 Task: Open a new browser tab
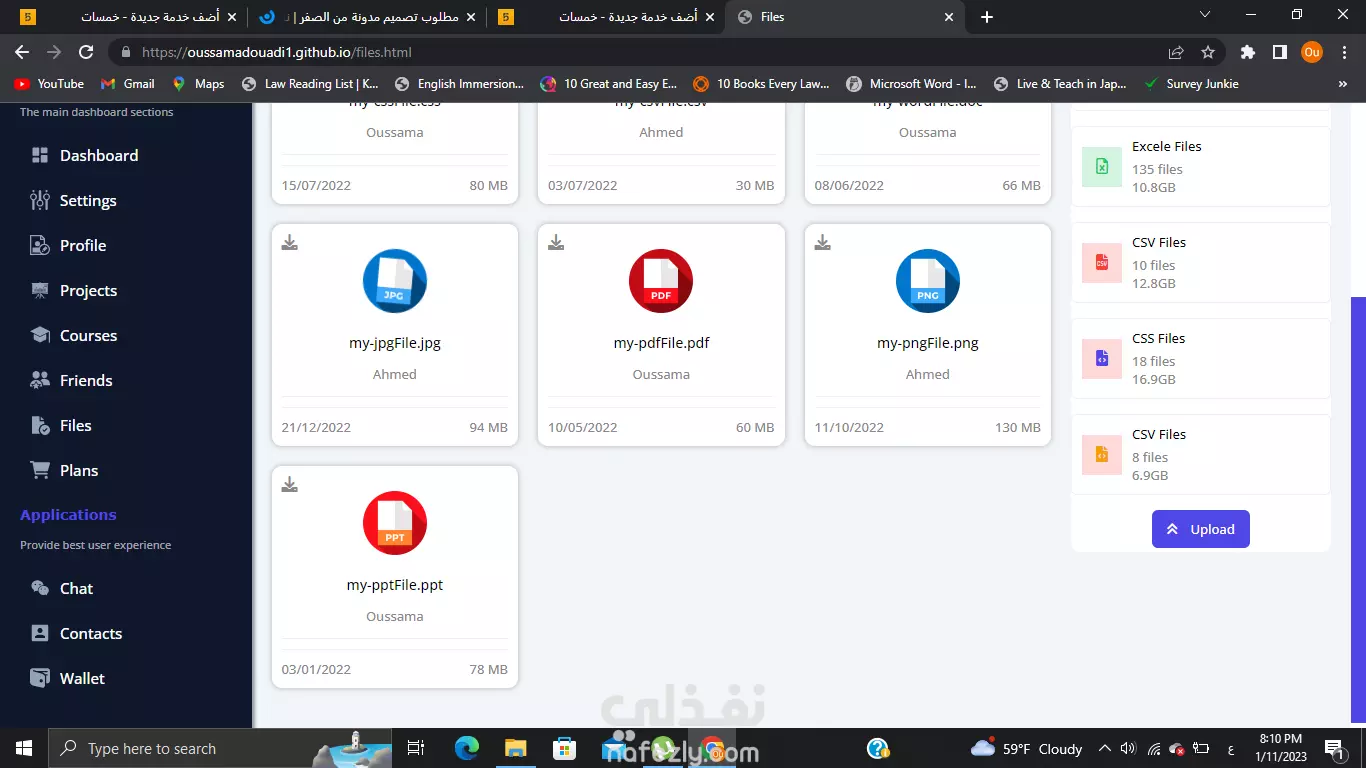pyautogui.click(x=987, y=17)
